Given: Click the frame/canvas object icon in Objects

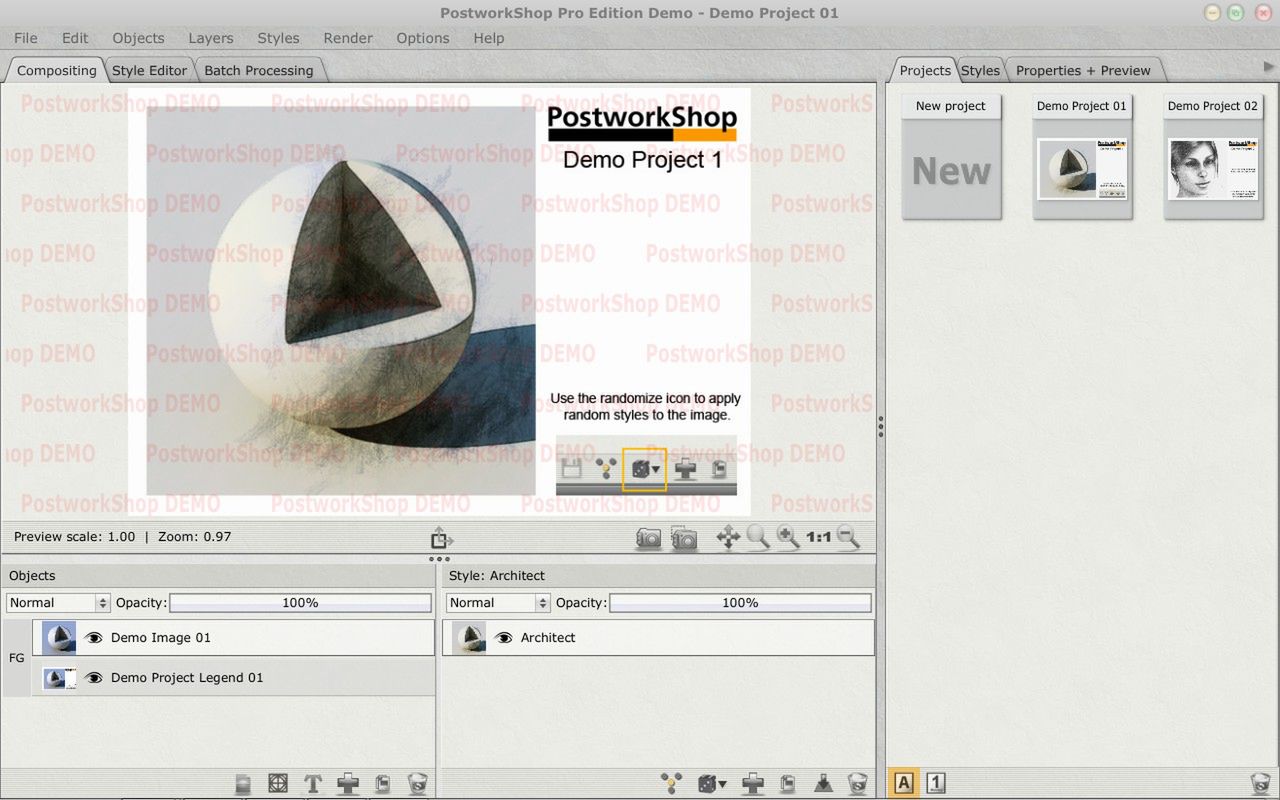Looking at the screenshot, I should click(278, 785).
